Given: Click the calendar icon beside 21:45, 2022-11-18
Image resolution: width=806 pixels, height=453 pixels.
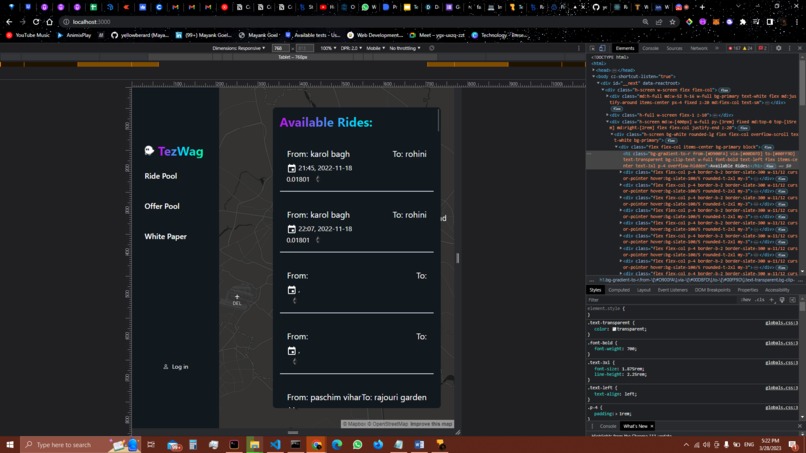Looking at the screenshot, I should click(x=291, y=168).
